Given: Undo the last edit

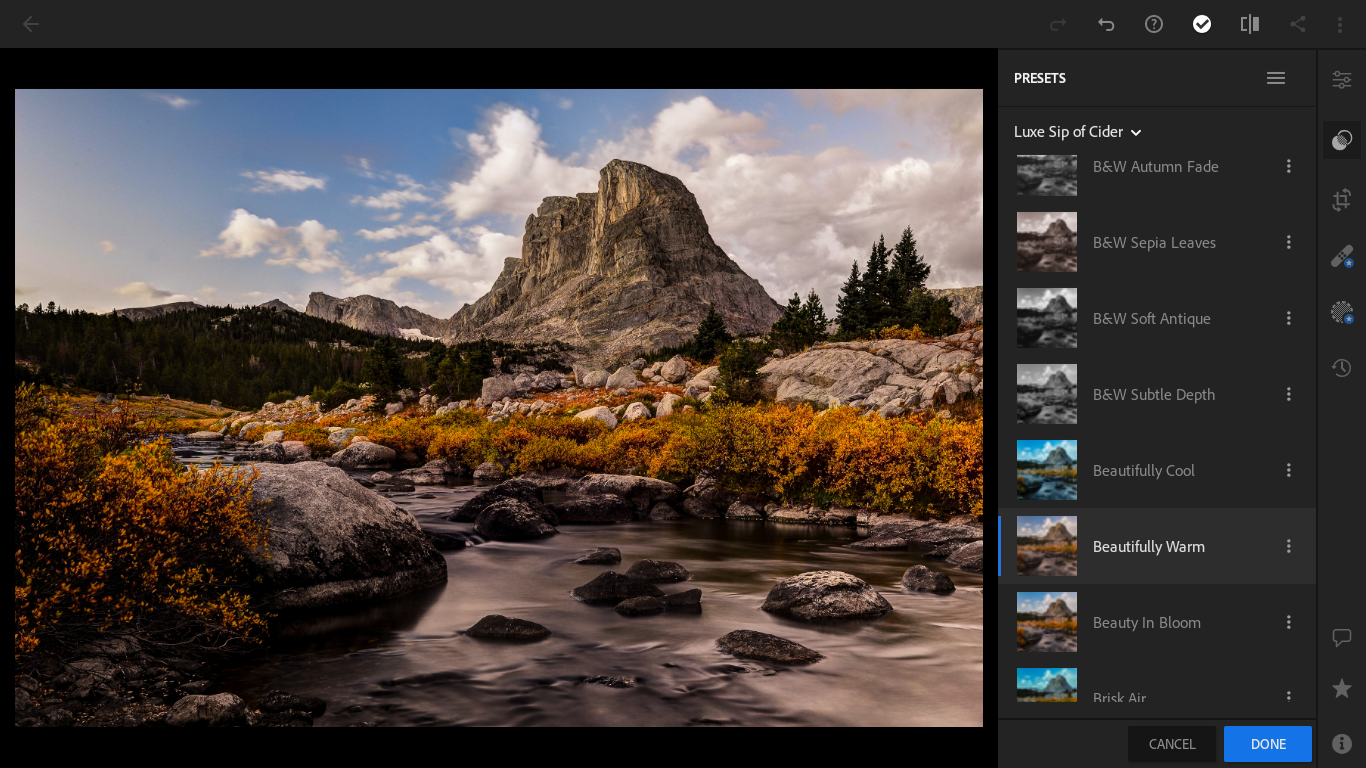Looking at the screenshot, I should coord(1106,24).
